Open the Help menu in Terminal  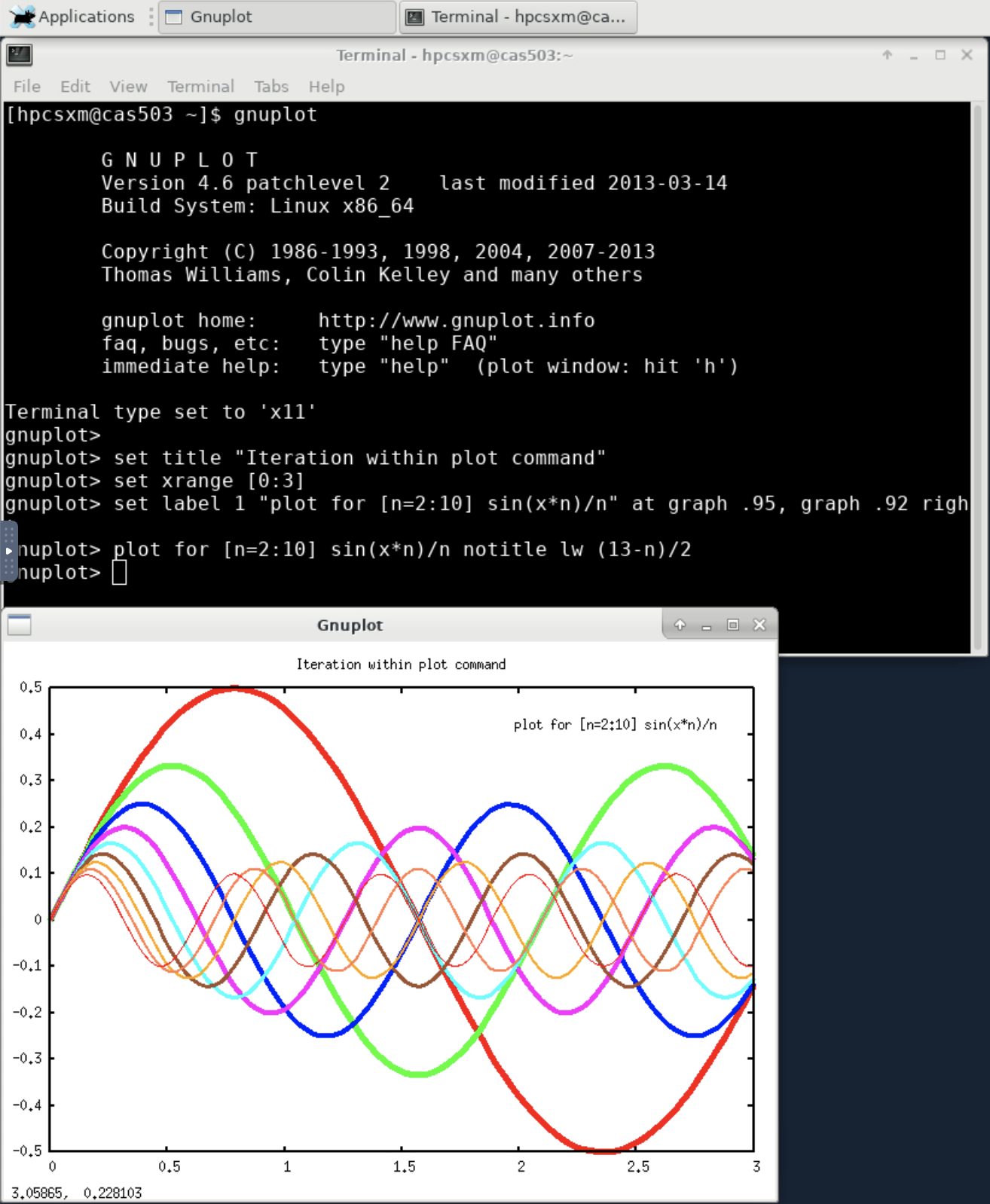pos(326,87)
